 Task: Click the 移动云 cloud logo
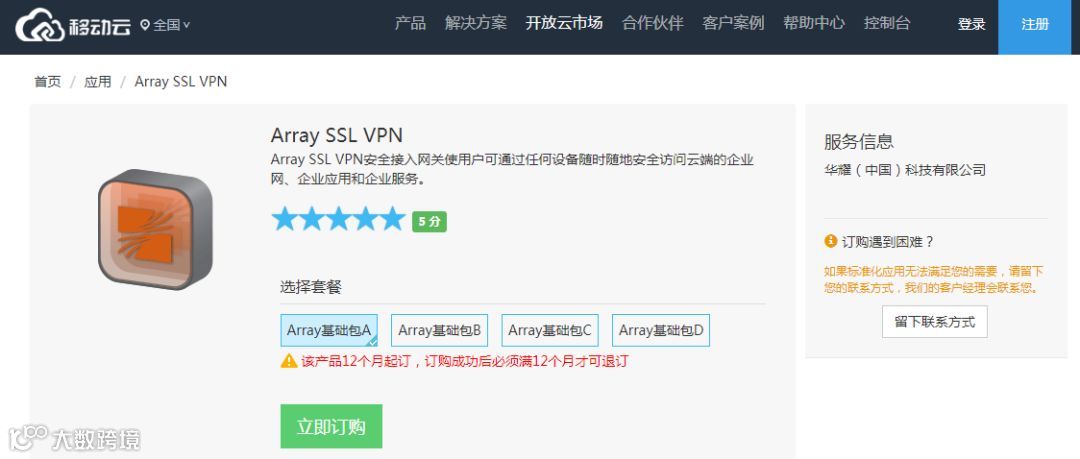(73, 25)
